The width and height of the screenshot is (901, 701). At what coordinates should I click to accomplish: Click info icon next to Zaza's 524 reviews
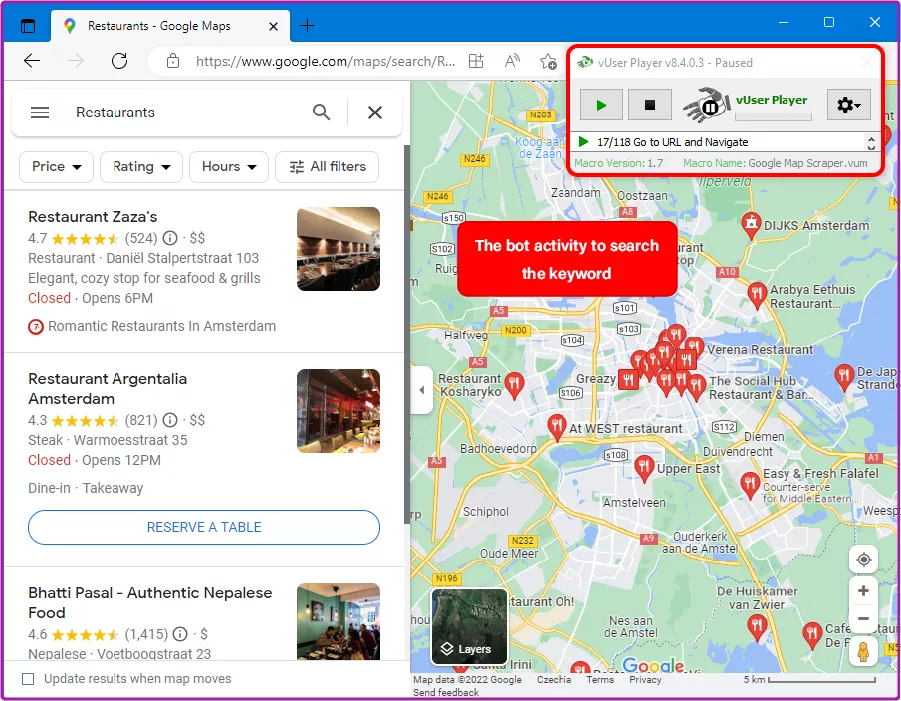click(170, 238)
